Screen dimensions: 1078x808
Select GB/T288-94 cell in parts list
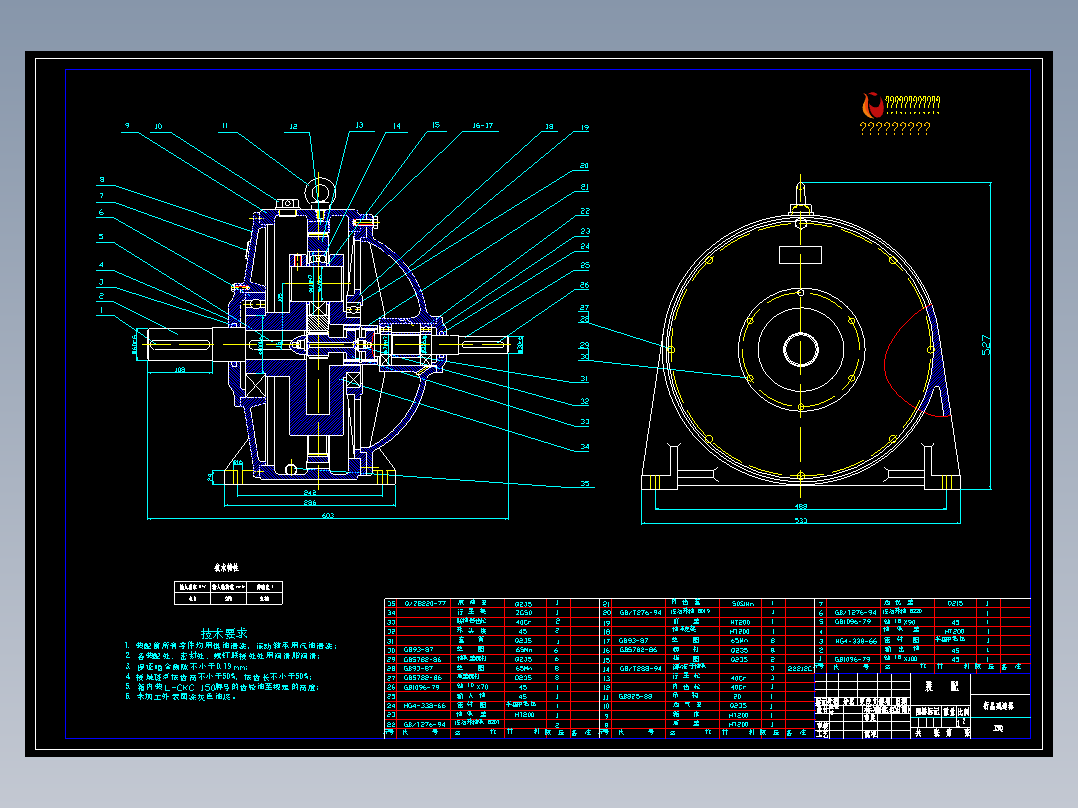[640, 668]
